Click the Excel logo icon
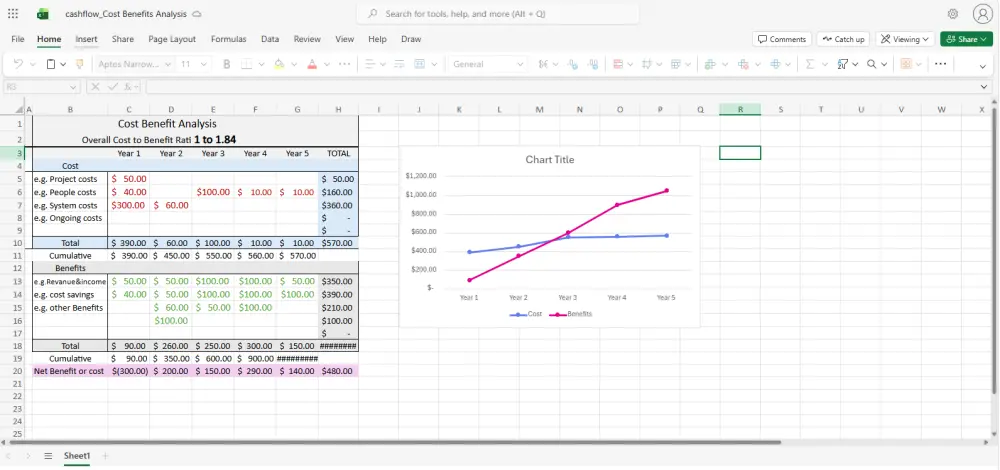Image resolution: width=1000 pixels, height=470 pixels. [43, 13]
